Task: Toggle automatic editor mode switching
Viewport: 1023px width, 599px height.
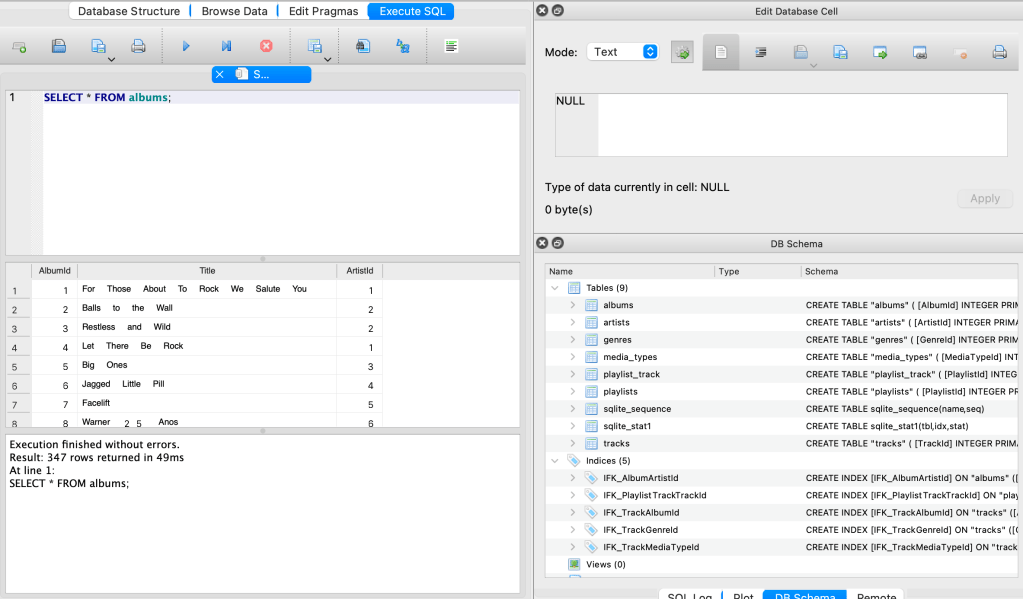Action: [682, 53]
